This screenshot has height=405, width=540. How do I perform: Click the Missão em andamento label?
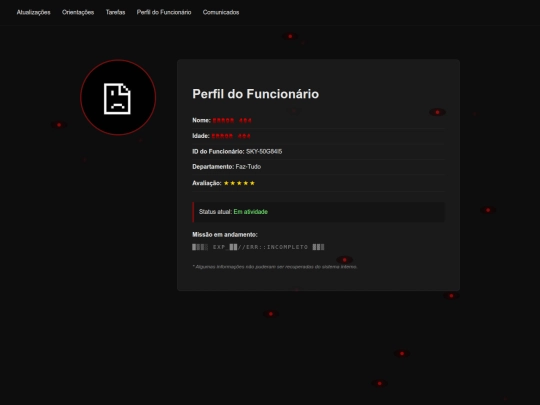(x=225, y=235)
